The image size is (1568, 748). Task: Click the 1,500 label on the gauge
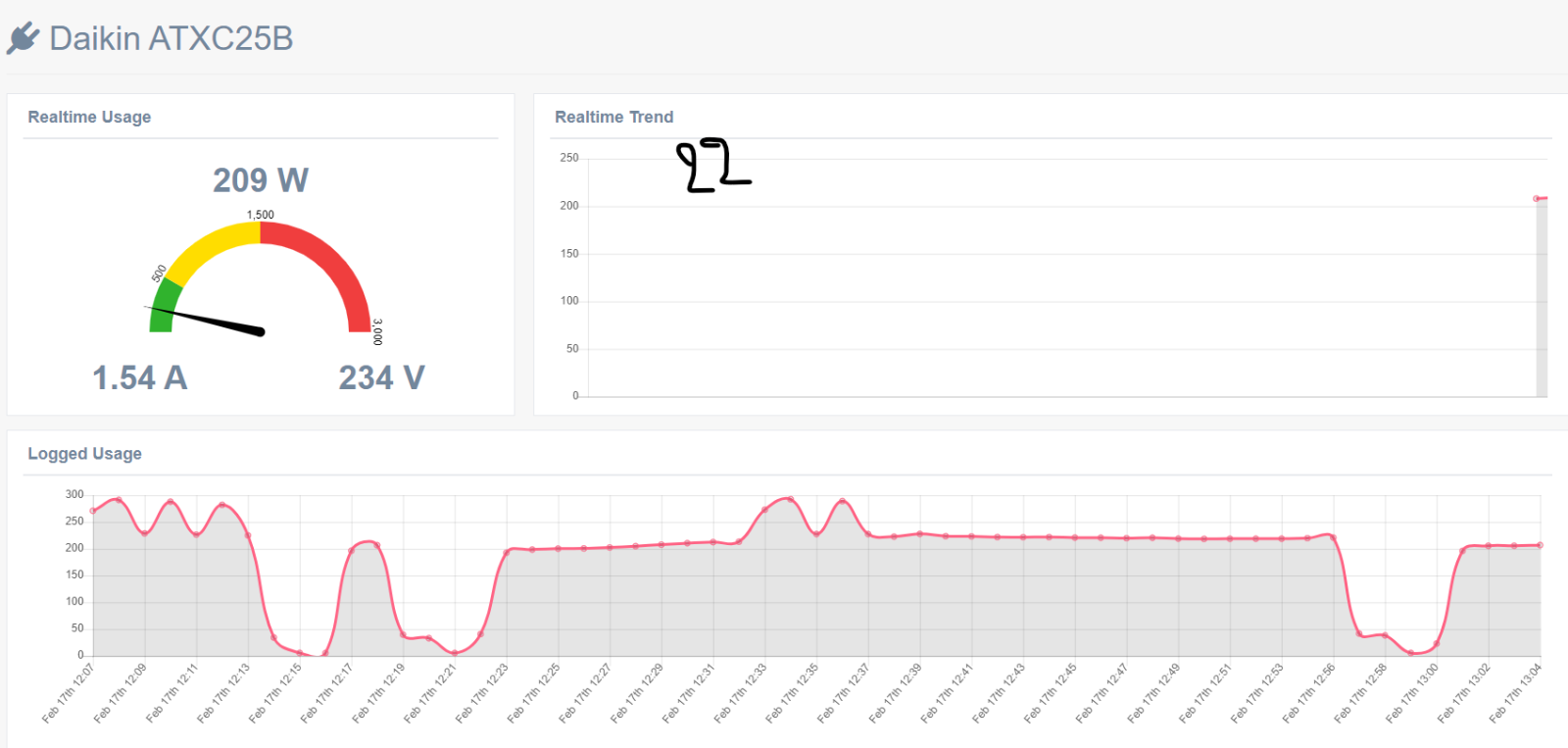[261, 215]
